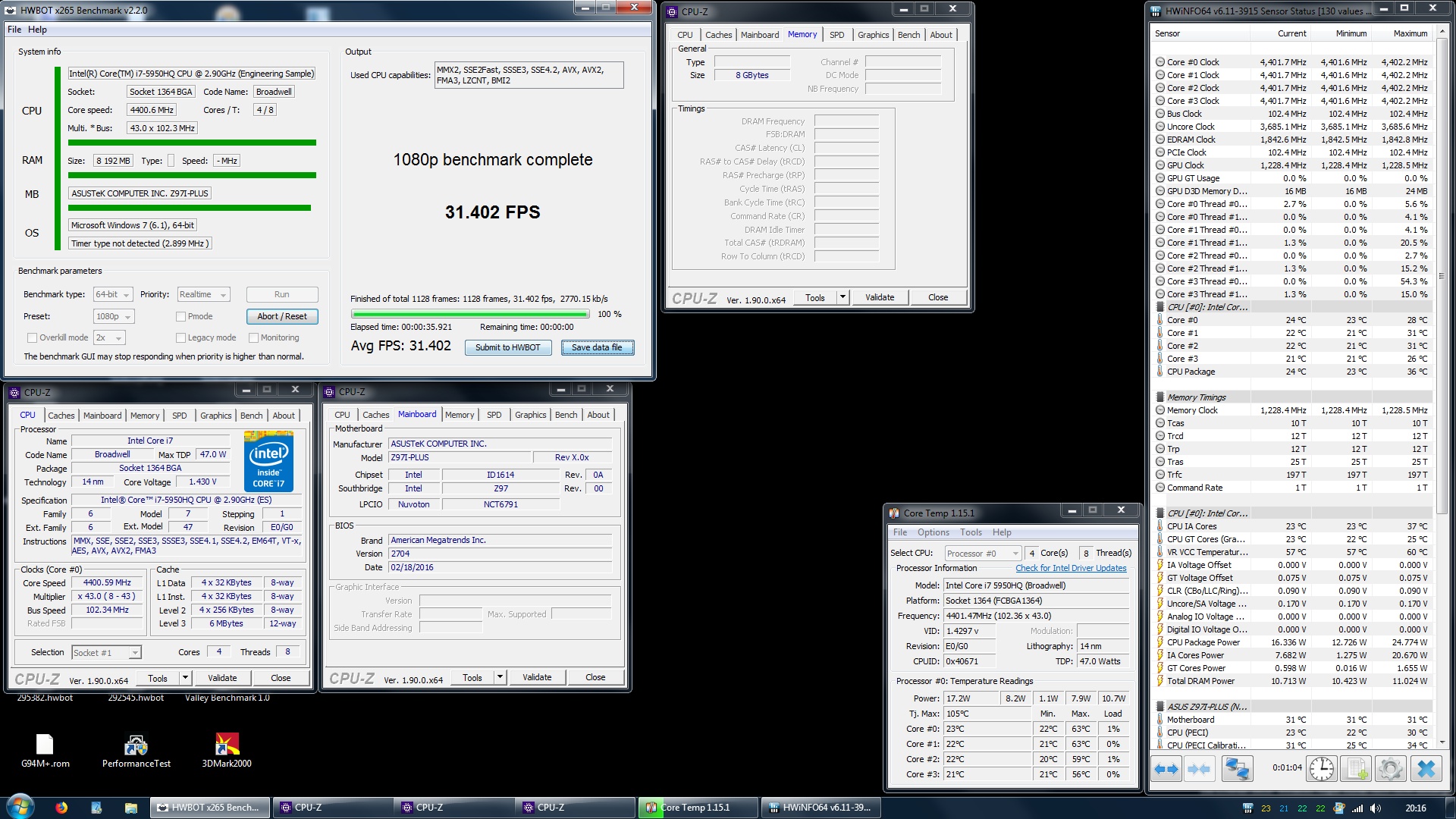Screen dimensions: 1456x819
Task: Click the volume speaker icon in system tray
Action: (x=1376, y=808)
